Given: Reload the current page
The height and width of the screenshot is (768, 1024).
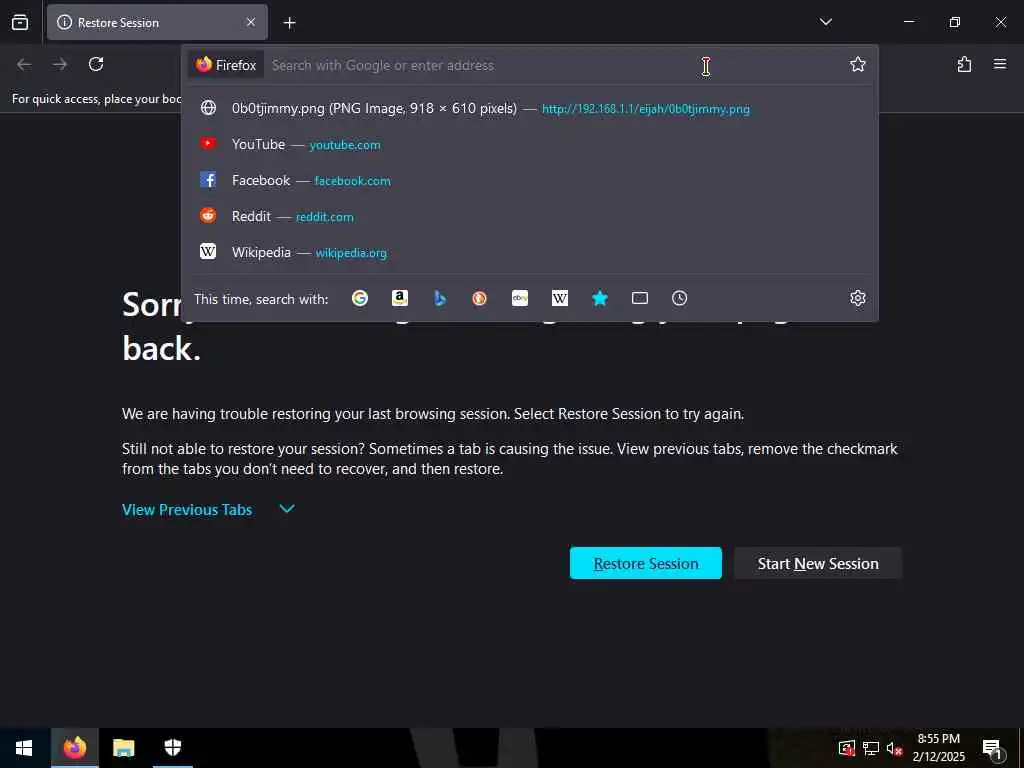Looking at the screenshot, I should pyautogui.click(x=96, y=64).
